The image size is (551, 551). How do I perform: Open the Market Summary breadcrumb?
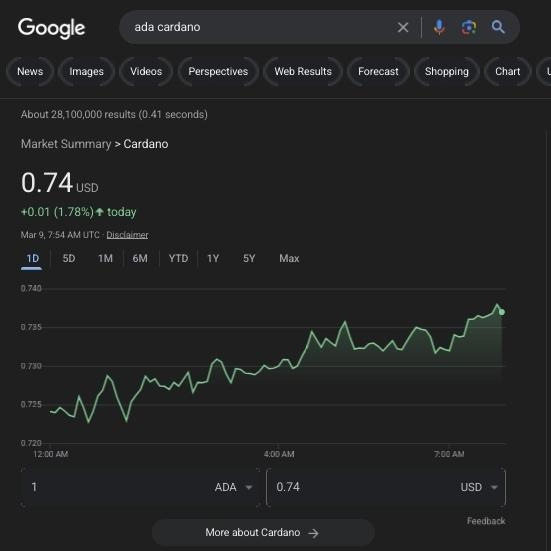coord(66,144)
